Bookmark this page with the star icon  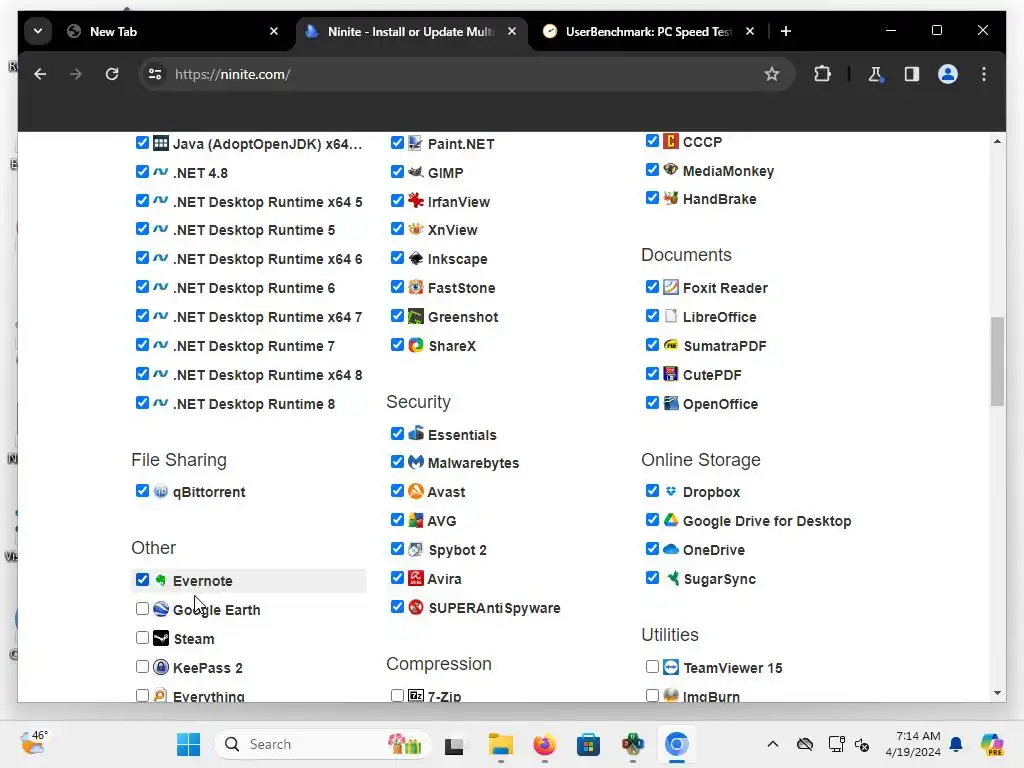tap(772, 74)
